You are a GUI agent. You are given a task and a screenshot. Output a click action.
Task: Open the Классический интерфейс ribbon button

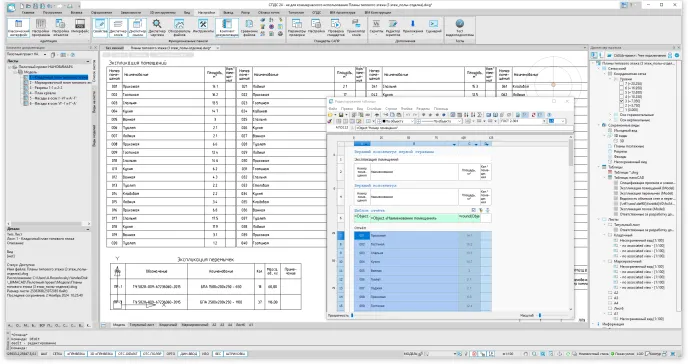18,28
